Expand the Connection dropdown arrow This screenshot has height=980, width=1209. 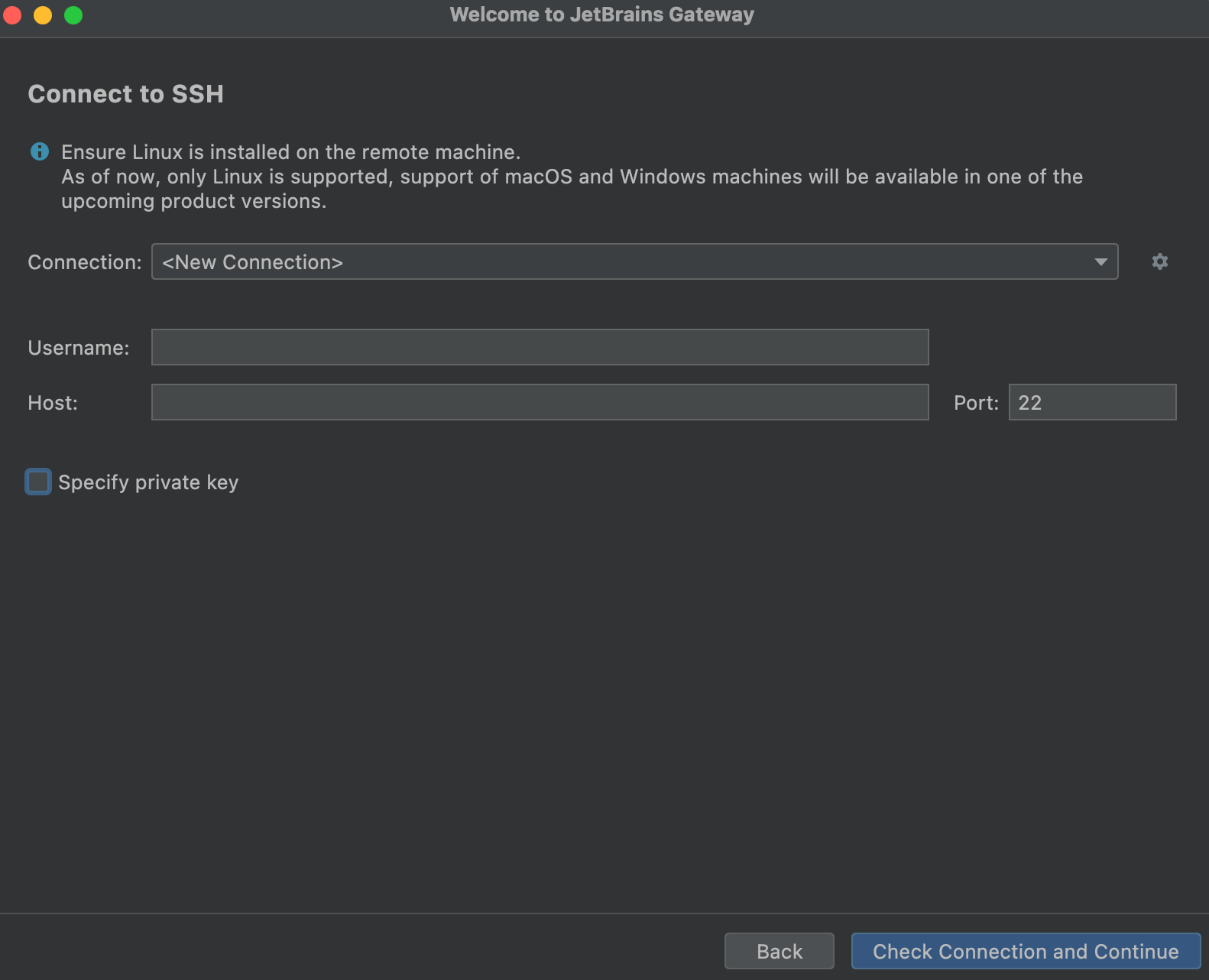click(x=1100, y=261)
